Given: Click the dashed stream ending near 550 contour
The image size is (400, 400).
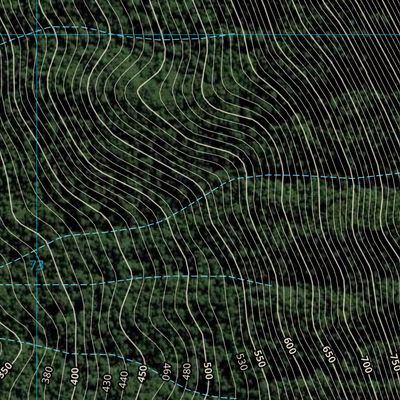Looking at the screenshot, I should coord(136,280).
